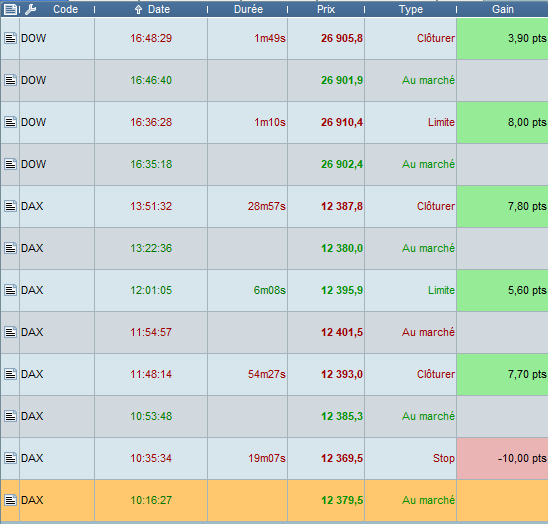Click duration 1m10s
Image resolution: width=548 pixels, height=524 pixels.
(270, 122)
